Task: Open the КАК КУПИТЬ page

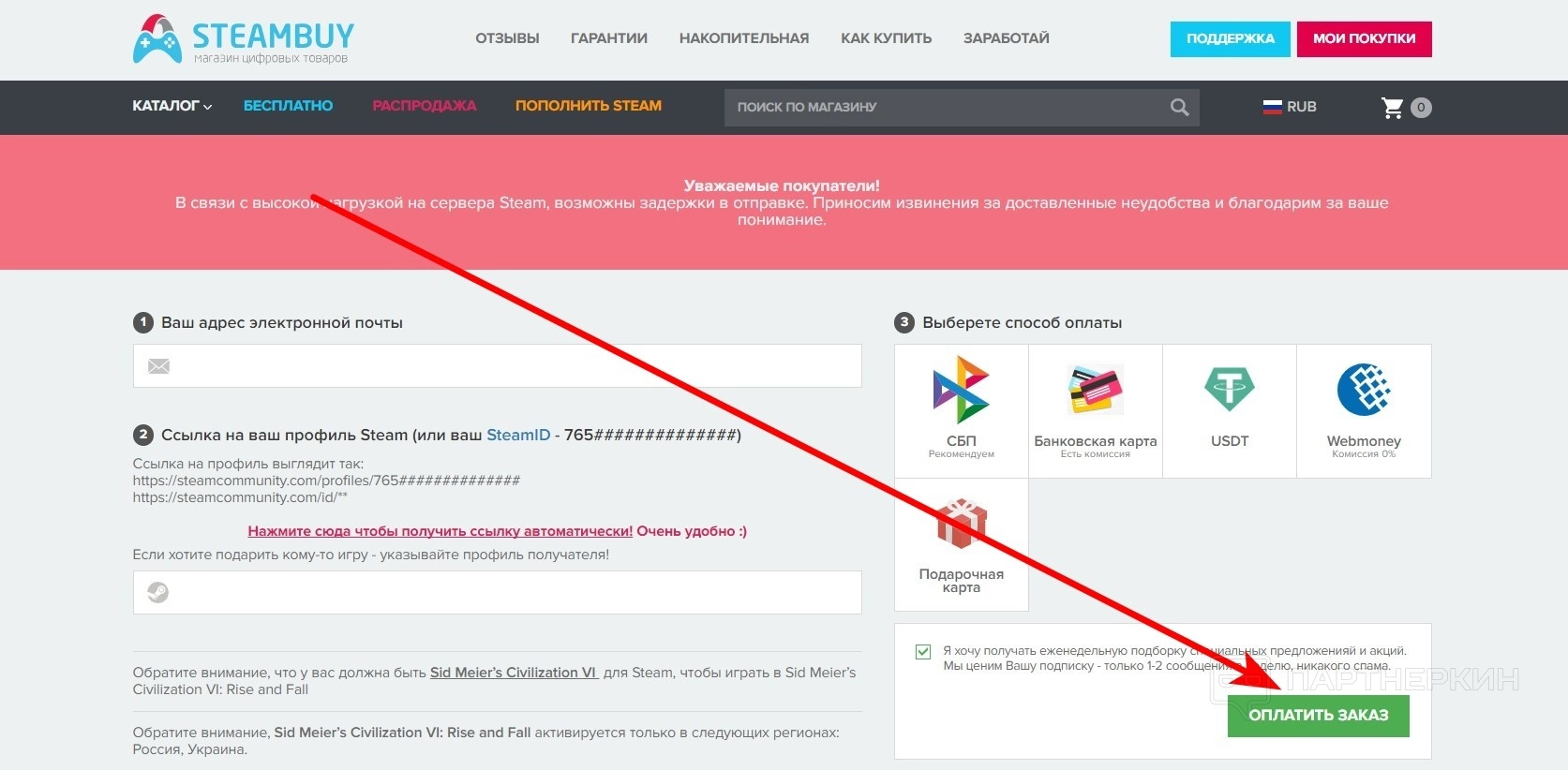Action: tap(886, 38)
